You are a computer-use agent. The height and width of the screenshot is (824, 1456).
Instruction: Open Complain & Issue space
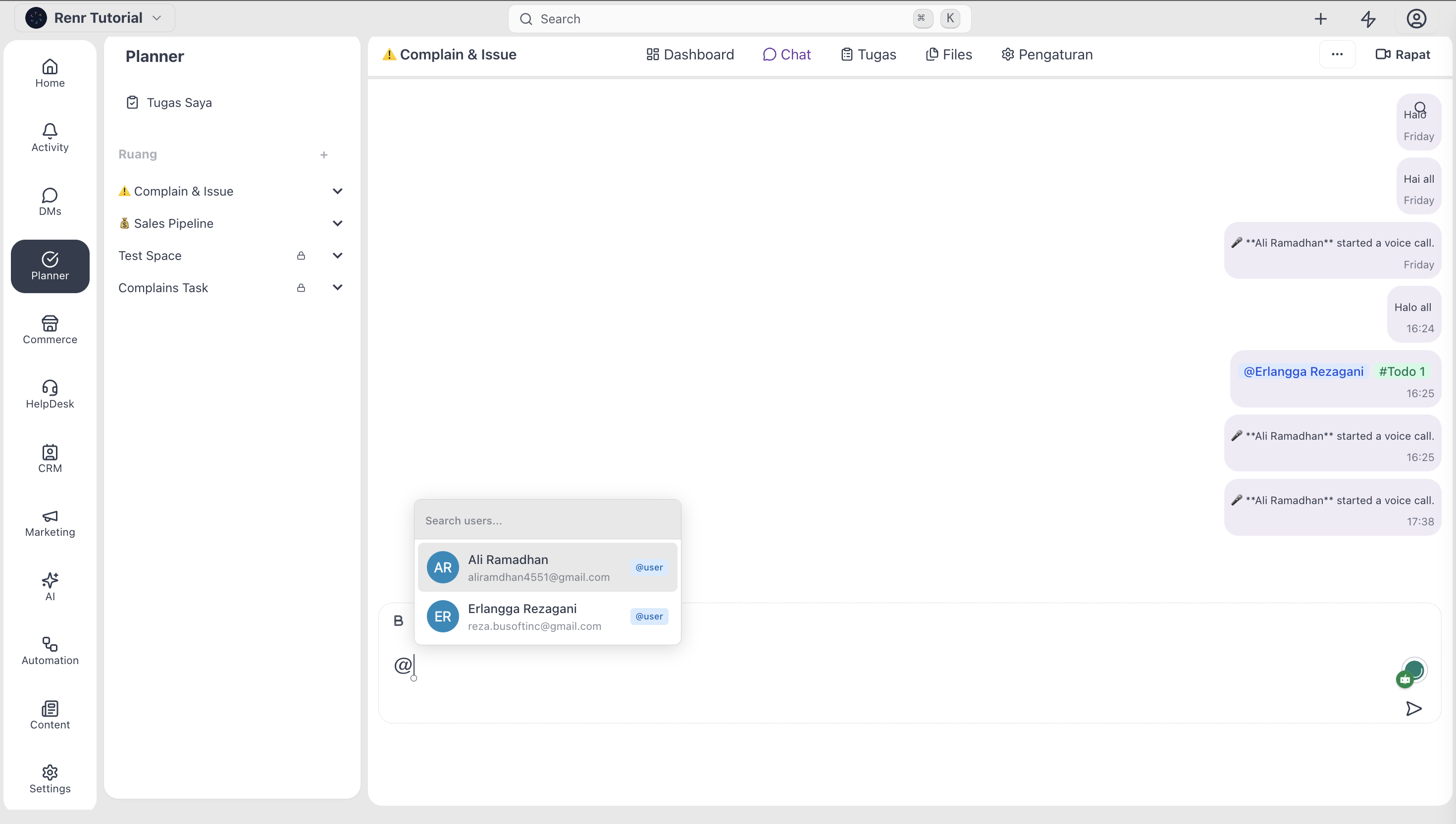coord(175,191)
